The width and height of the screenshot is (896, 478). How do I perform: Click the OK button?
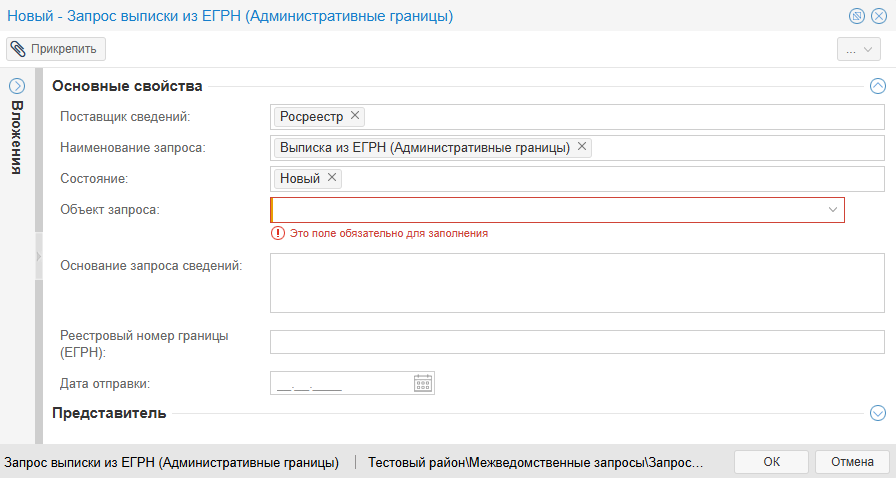pos(771,462)
